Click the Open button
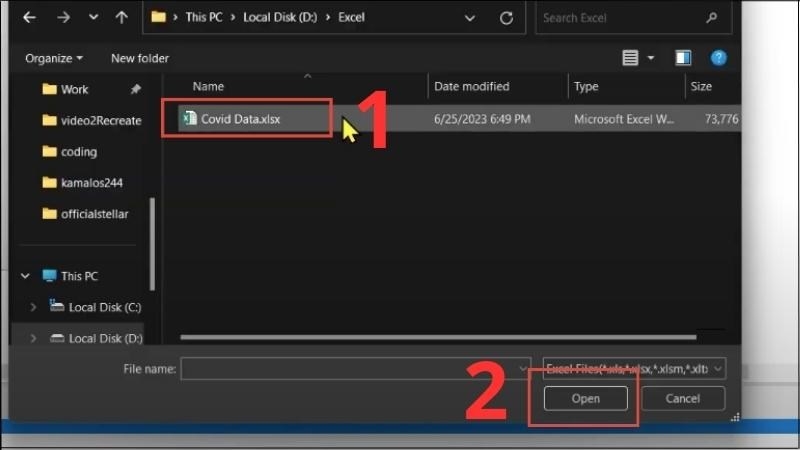The width and height of the screenshot is (800, 450). coord(586,398)
